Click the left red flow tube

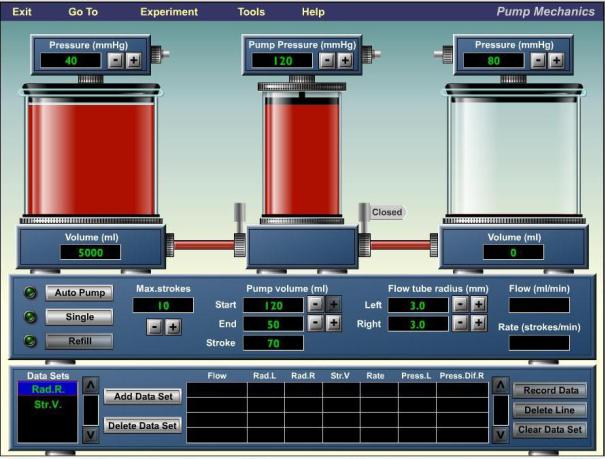(204, 245)
